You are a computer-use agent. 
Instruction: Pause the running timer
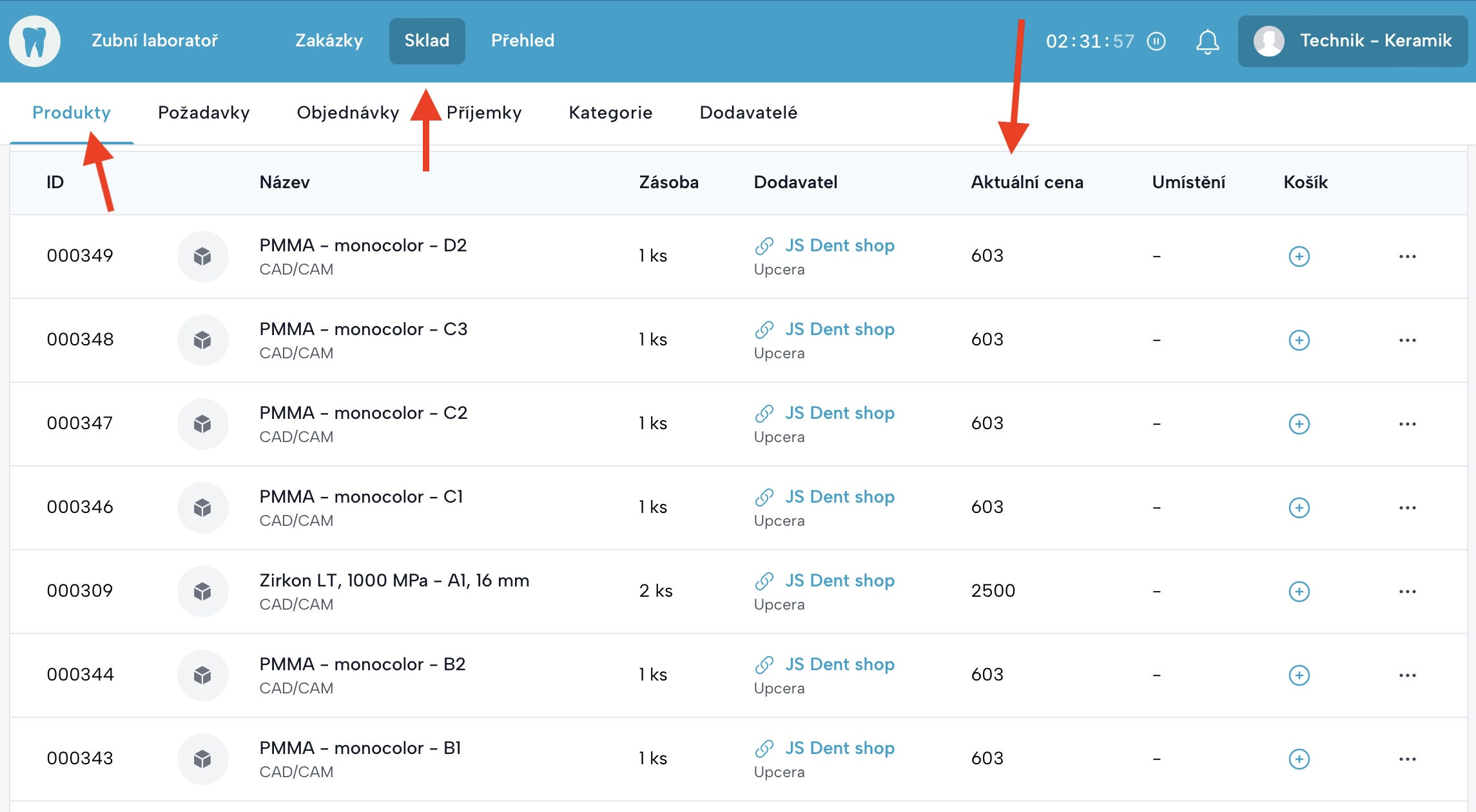(x=1156, y=41)
